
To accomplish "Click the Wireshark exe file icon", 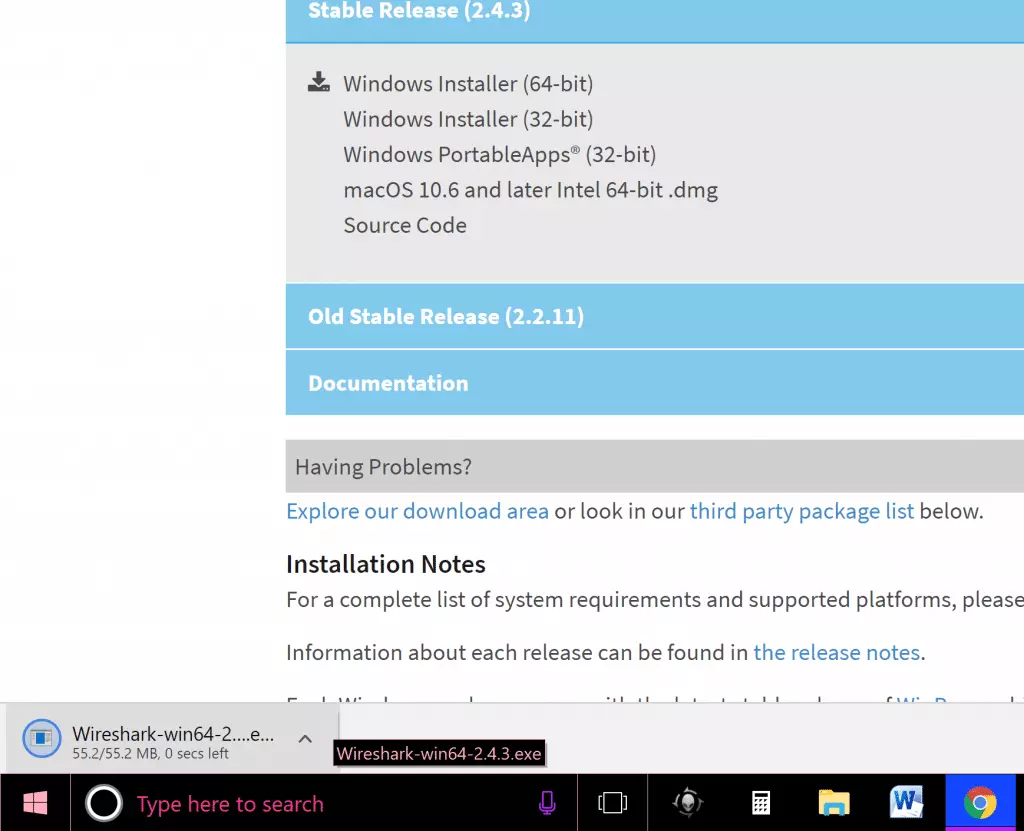I will (42, 738).
